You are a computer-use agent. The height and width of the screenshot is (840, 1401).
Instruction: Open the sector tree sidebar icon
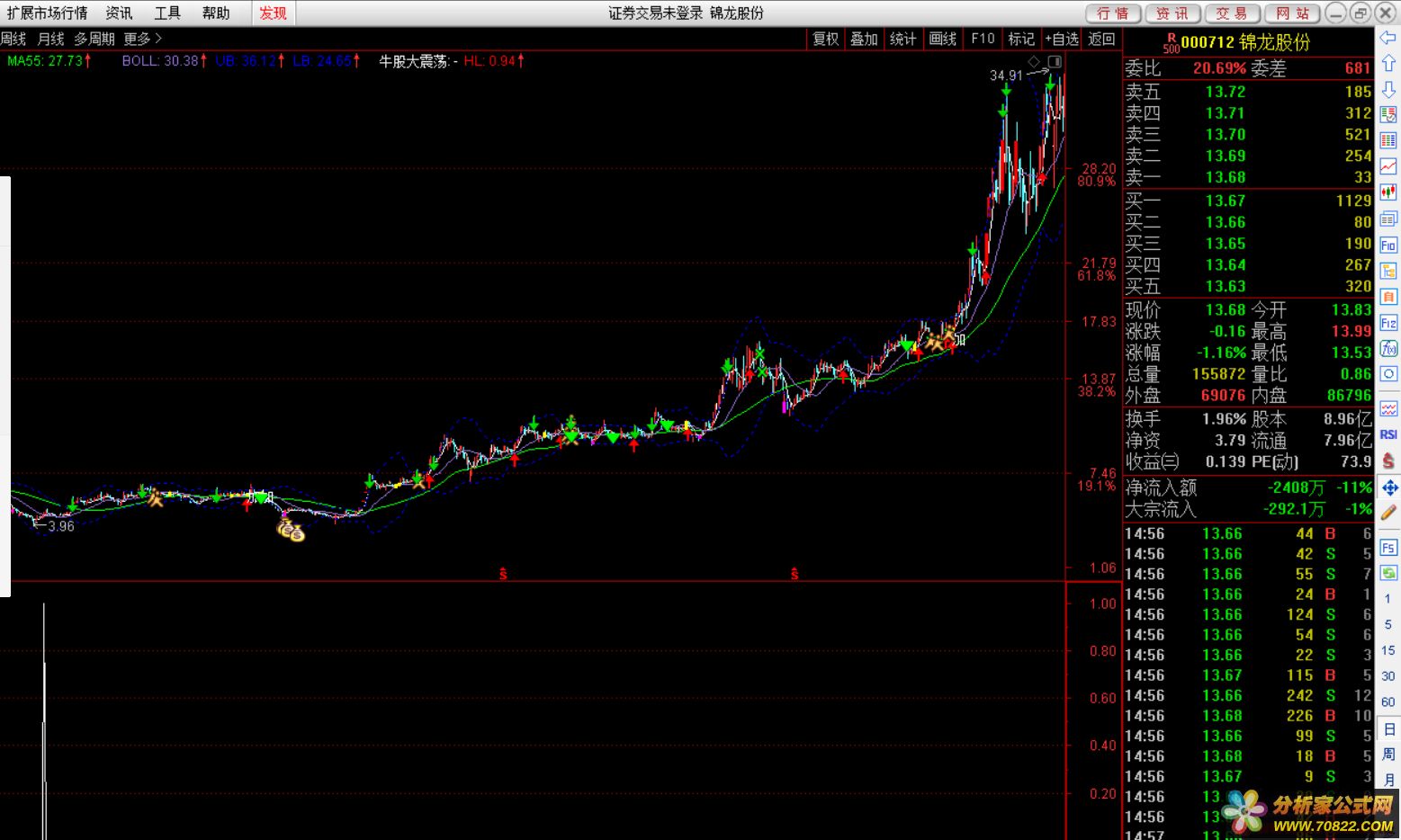pos(1388,271)
